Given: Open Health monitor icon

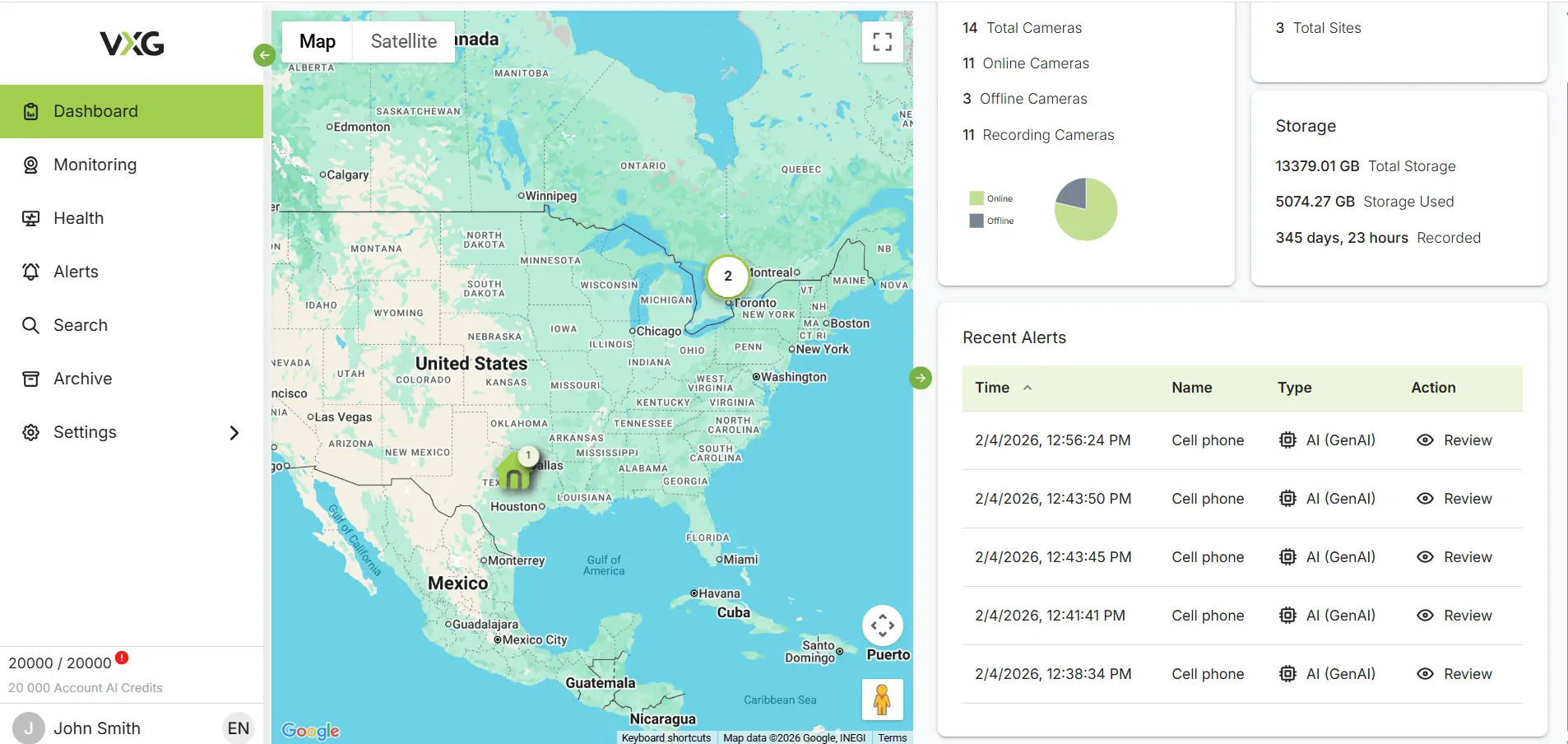Looking at the screenshot, I should [x=30, y=218].
